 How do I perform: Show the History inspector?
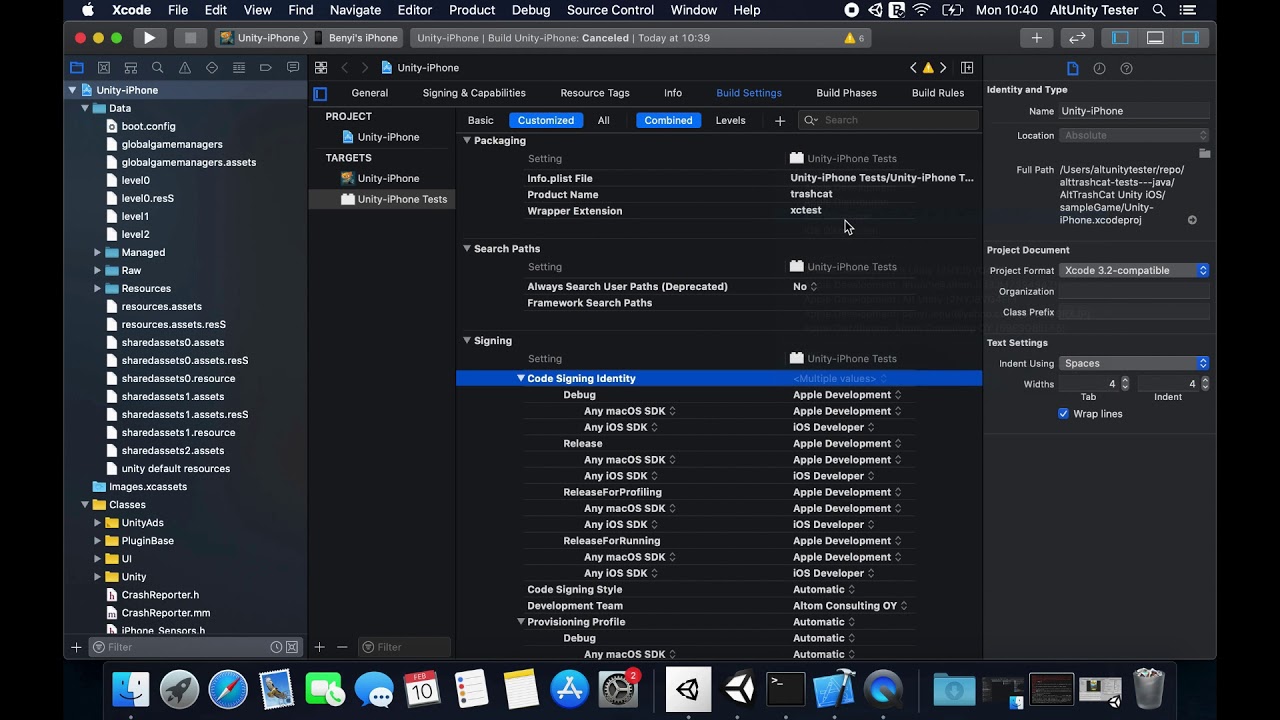click(1100, 68)
